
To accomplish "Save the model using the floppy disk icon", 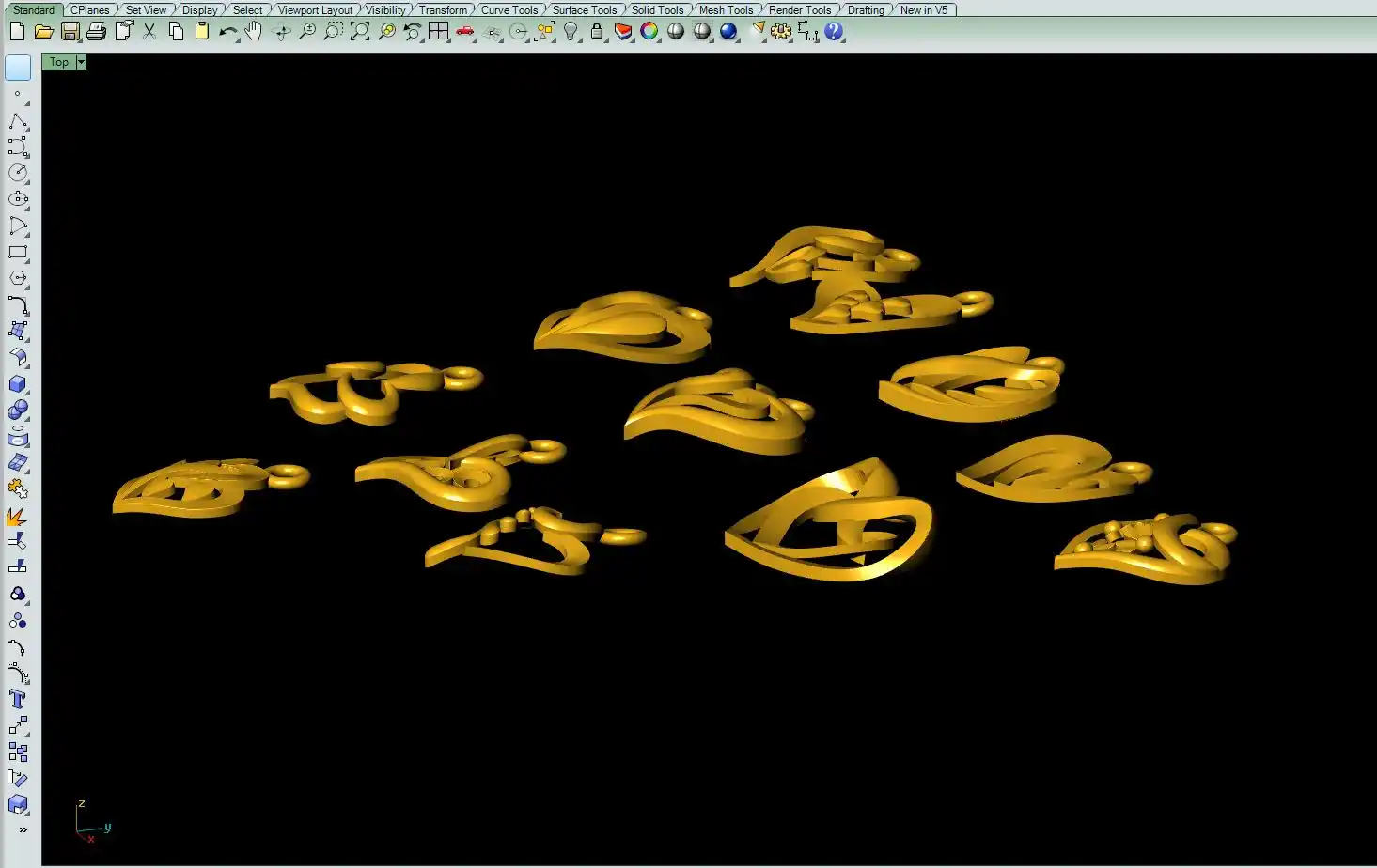I will tap(70, 31).
